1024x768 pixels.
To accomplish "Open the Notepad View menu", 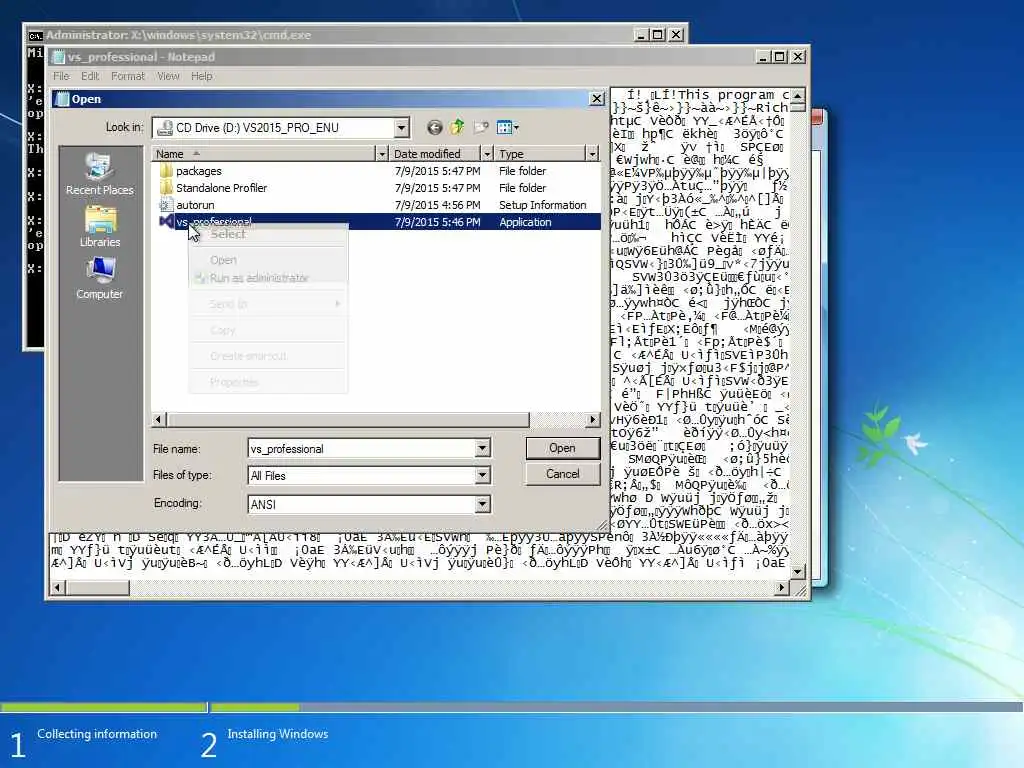I will coord(168,76).
